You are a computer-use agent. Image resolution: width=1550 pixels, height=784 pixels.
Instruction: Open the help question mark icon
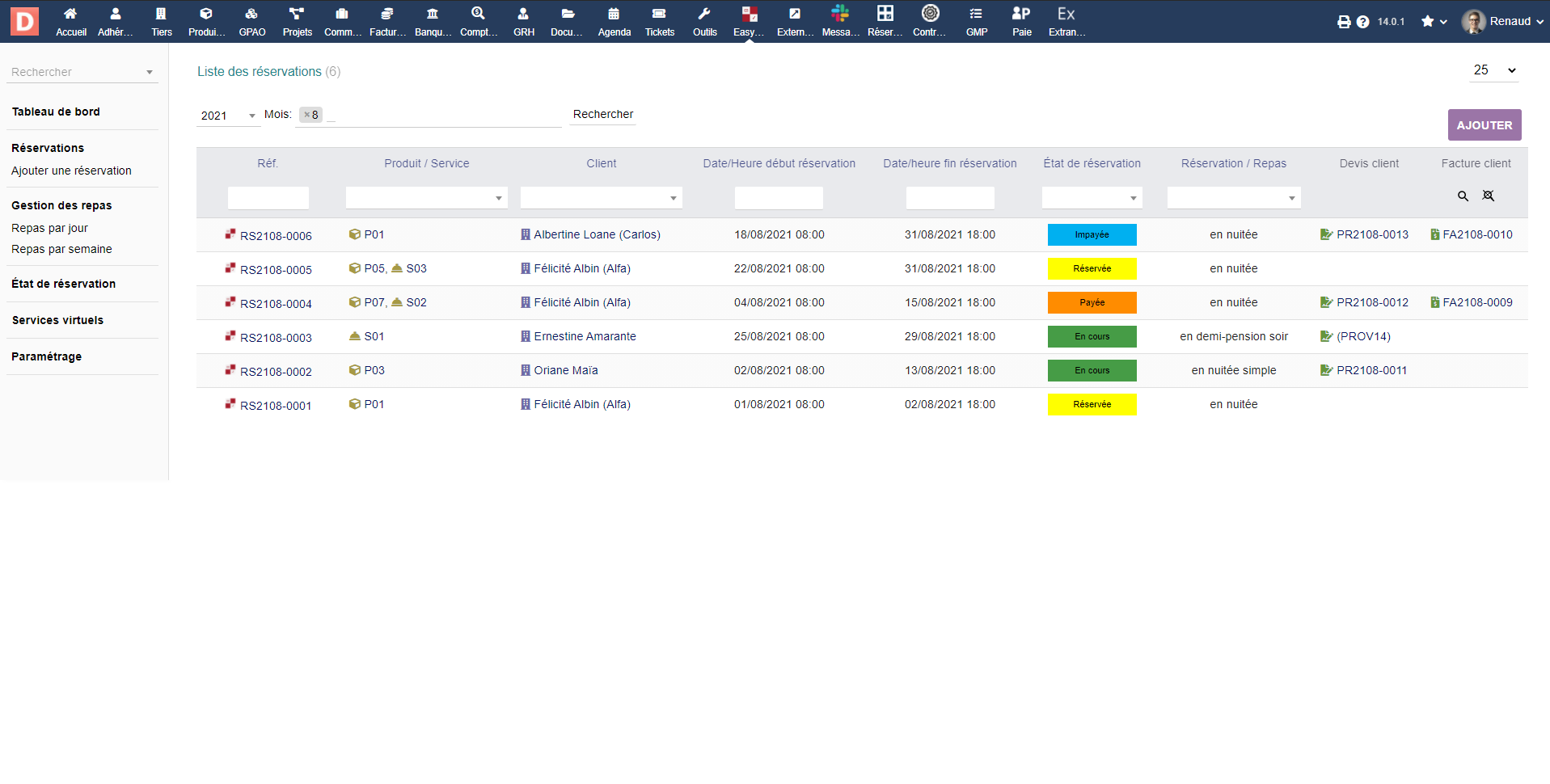click(1362, 22)
